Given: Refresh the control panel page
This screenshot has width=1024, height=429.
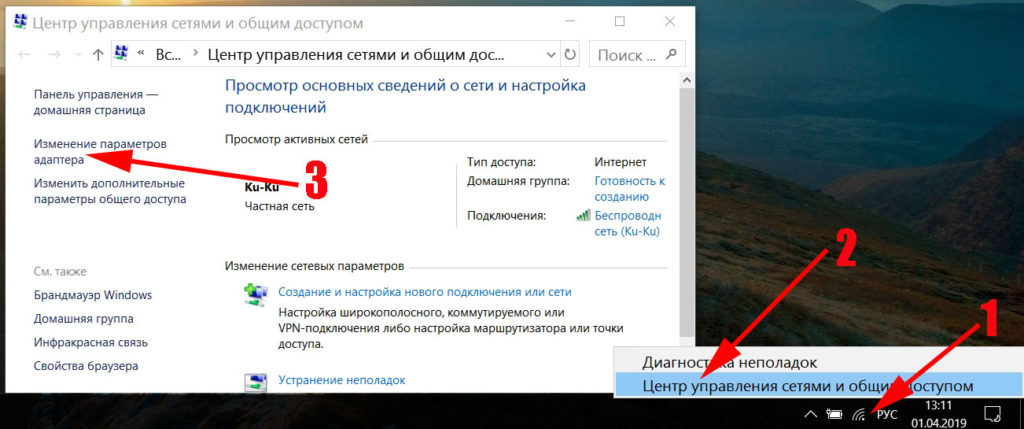Looking at the screenshot, I should point(569,53).
